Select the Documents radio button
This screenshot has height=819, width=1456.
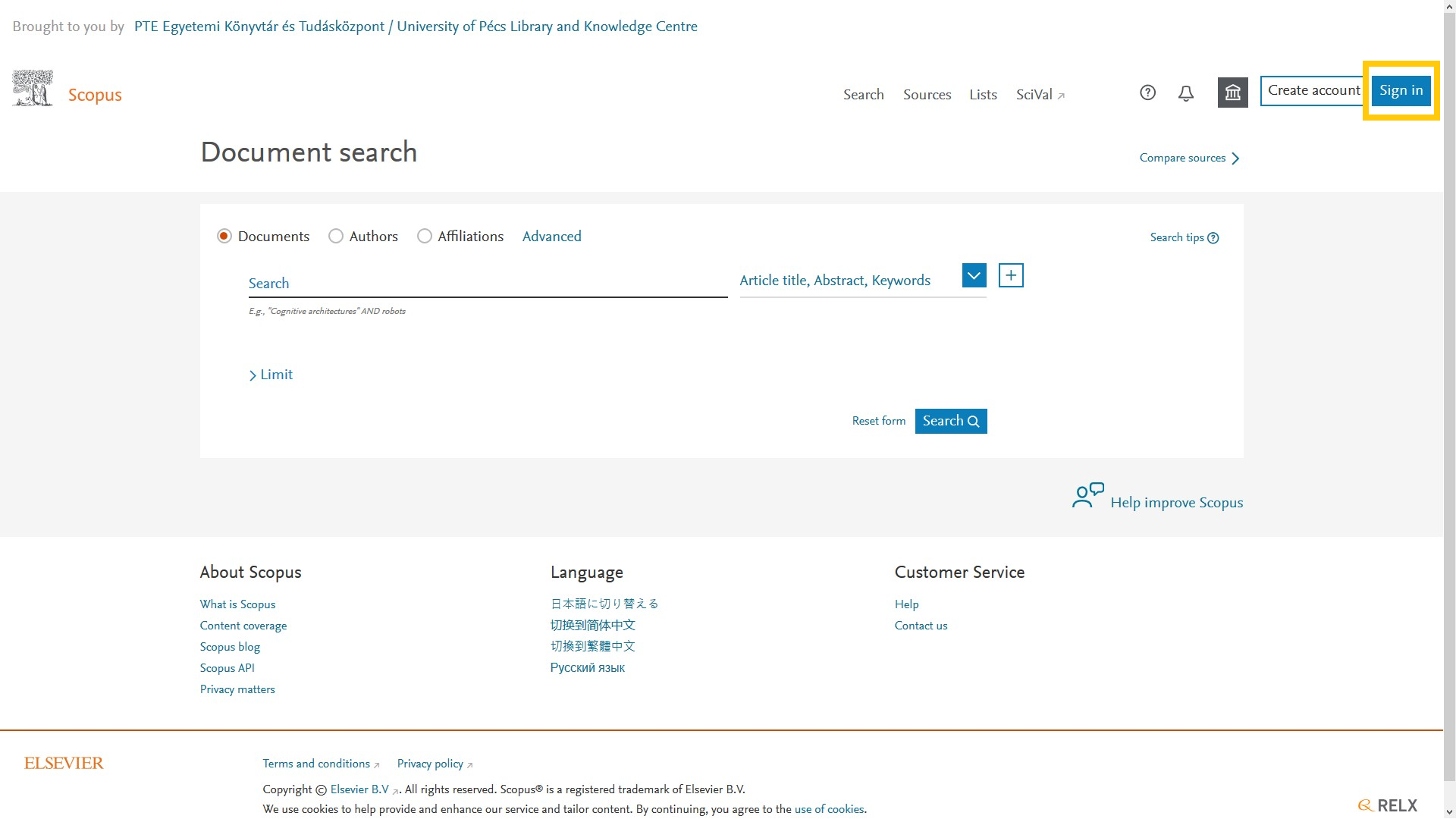(224, 236)
